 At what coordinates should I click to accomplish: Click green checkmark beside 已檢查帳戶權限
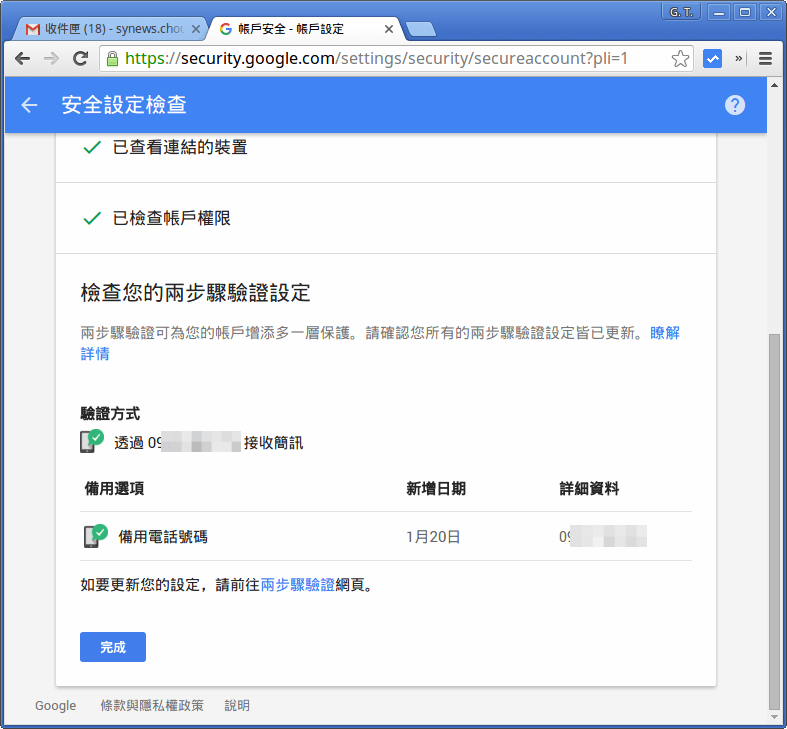92,218
